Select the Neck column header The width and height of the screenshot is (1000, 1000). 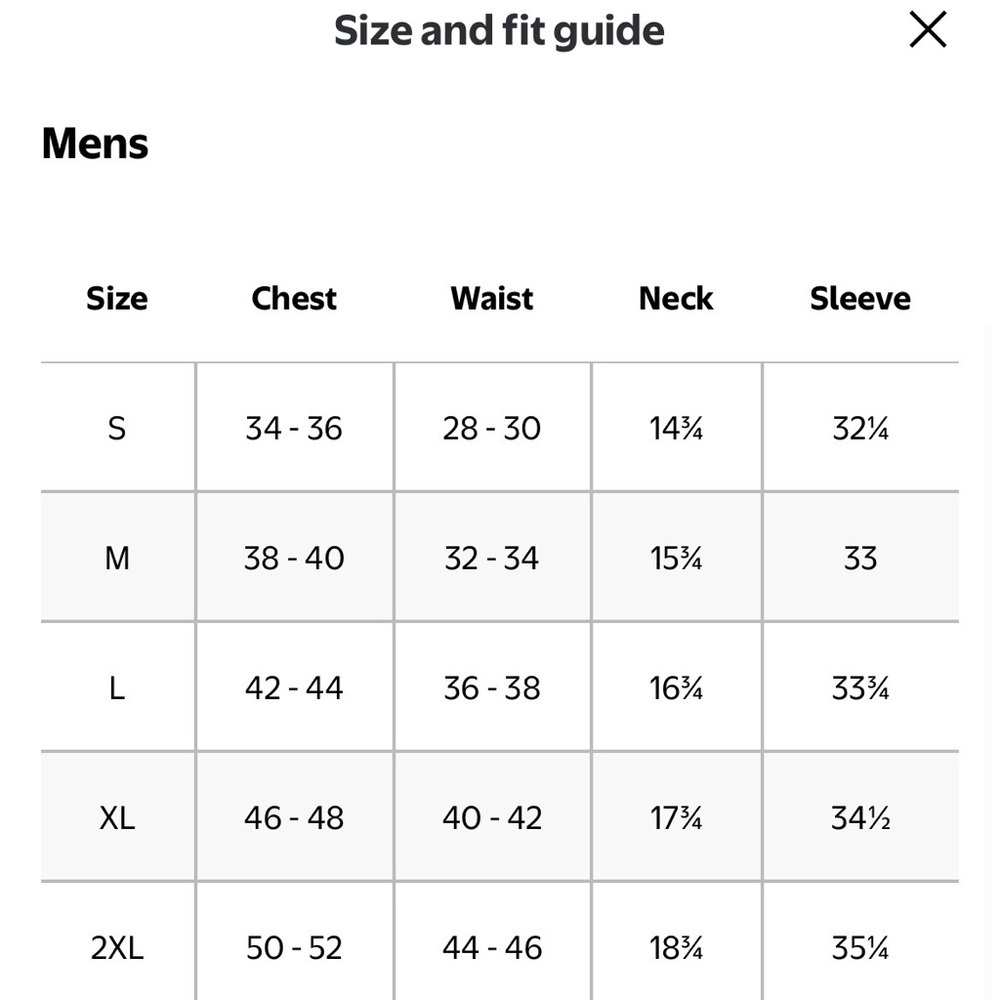(x=676, y=298)
